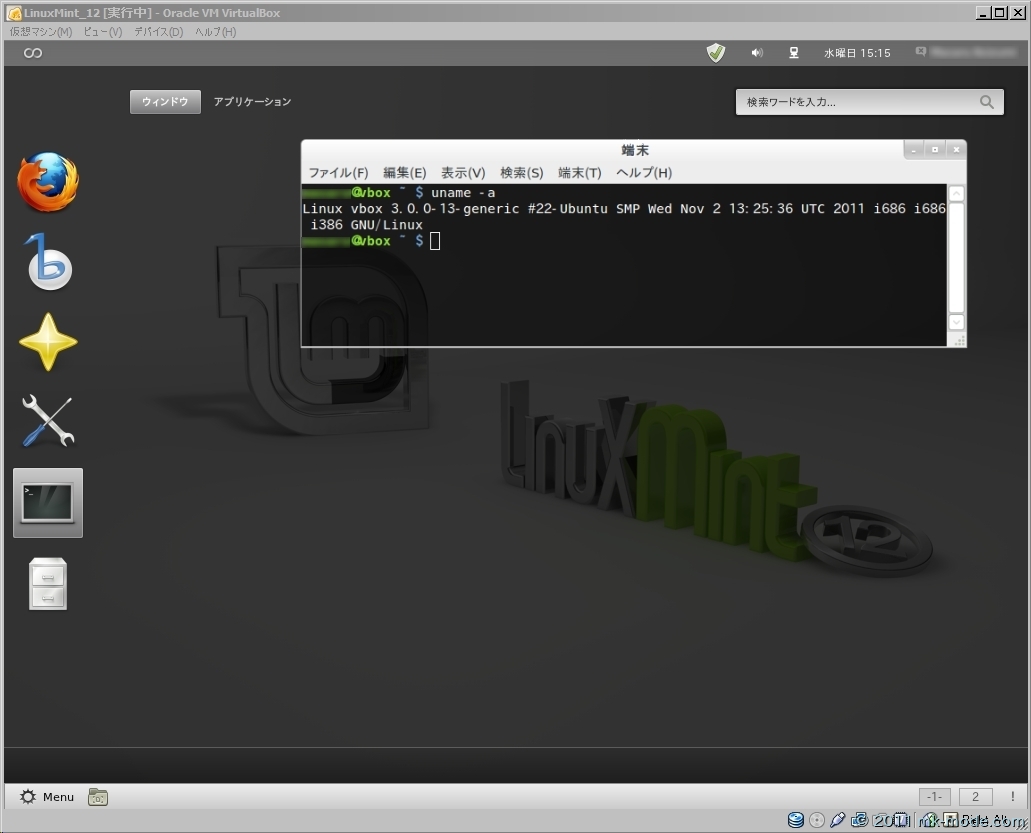Click the Menu button in bottom panel

[47, 797]
